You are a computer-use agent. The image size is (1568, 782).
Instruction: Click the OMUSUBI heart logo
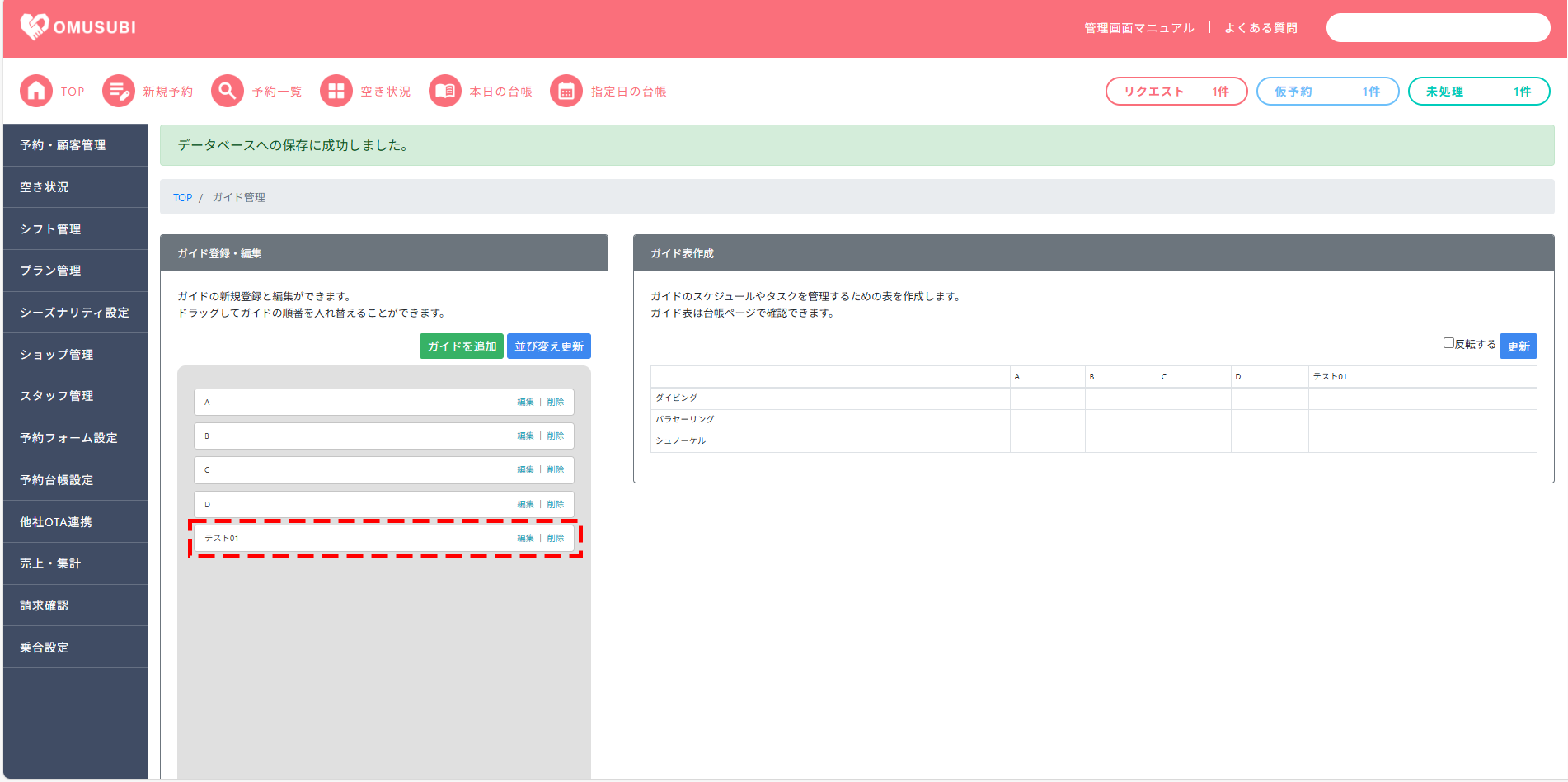tap(35, 27)
